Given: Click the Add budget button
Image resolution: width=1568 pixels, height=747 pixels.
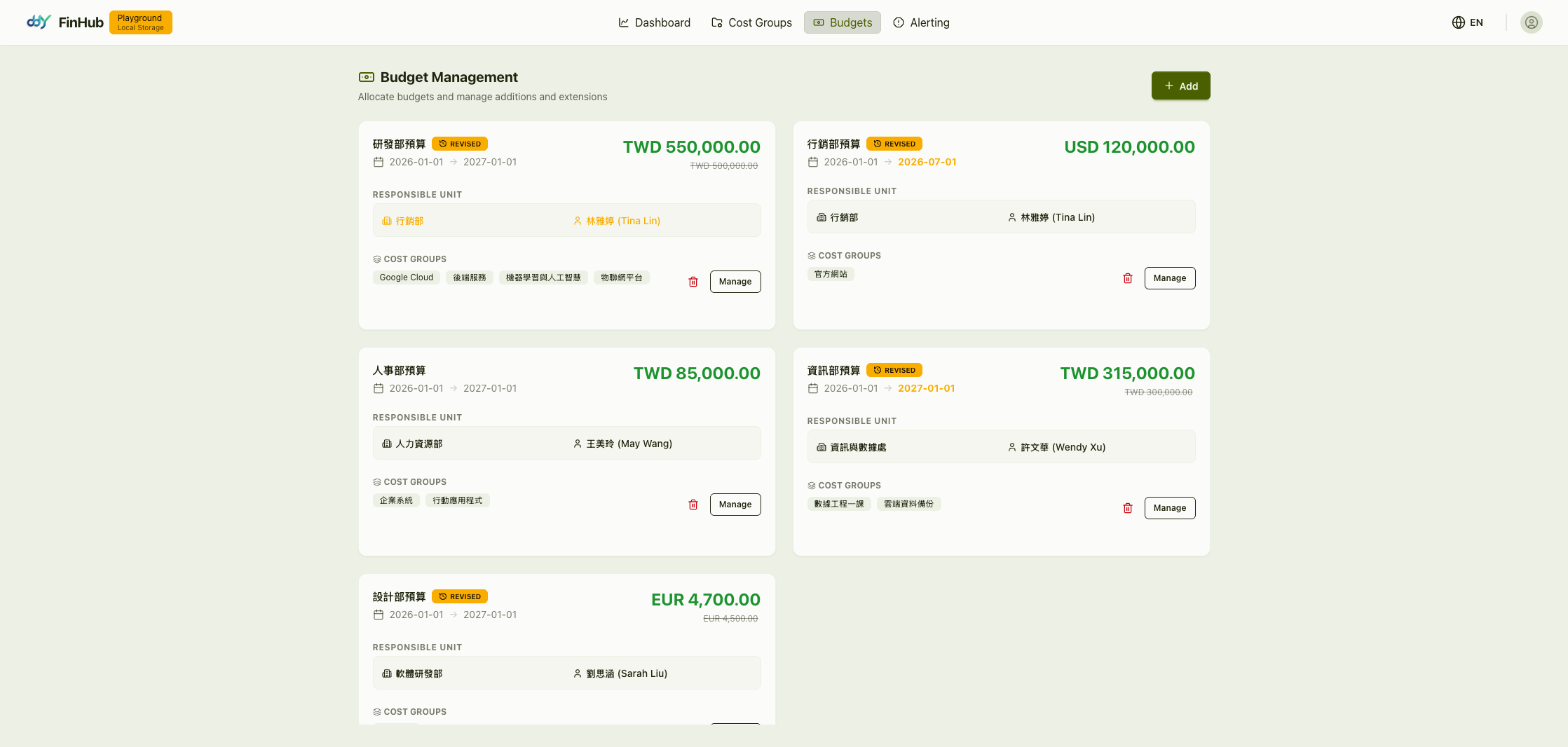Looking at the screenshot, I should [x=1180, y=85].
